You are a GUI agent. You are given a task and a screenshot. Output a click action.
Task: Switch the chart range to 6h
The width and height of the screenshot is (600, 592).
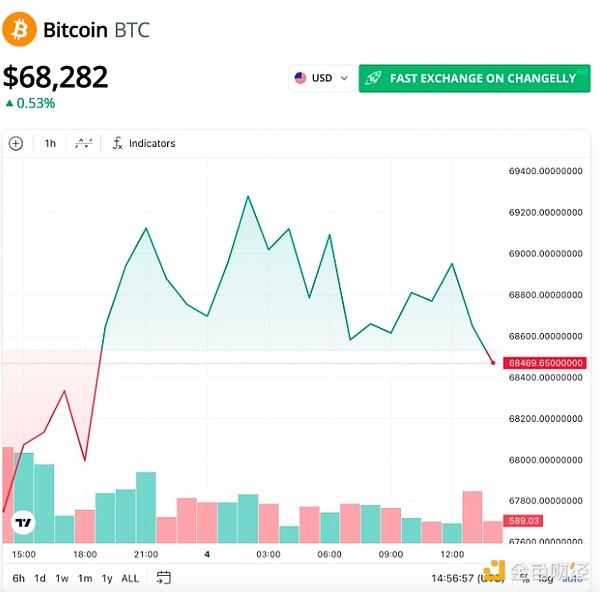pyautogui.click(x=19, y=578)
